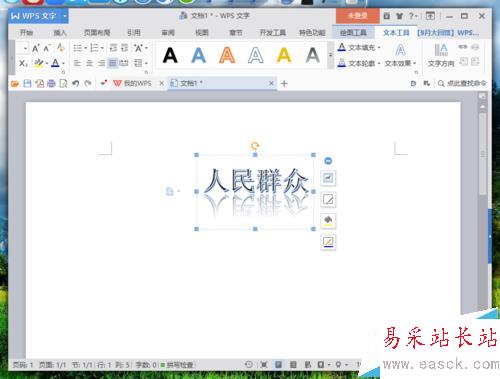
Task: Click the numbered list icon
Action: [94, 48]
